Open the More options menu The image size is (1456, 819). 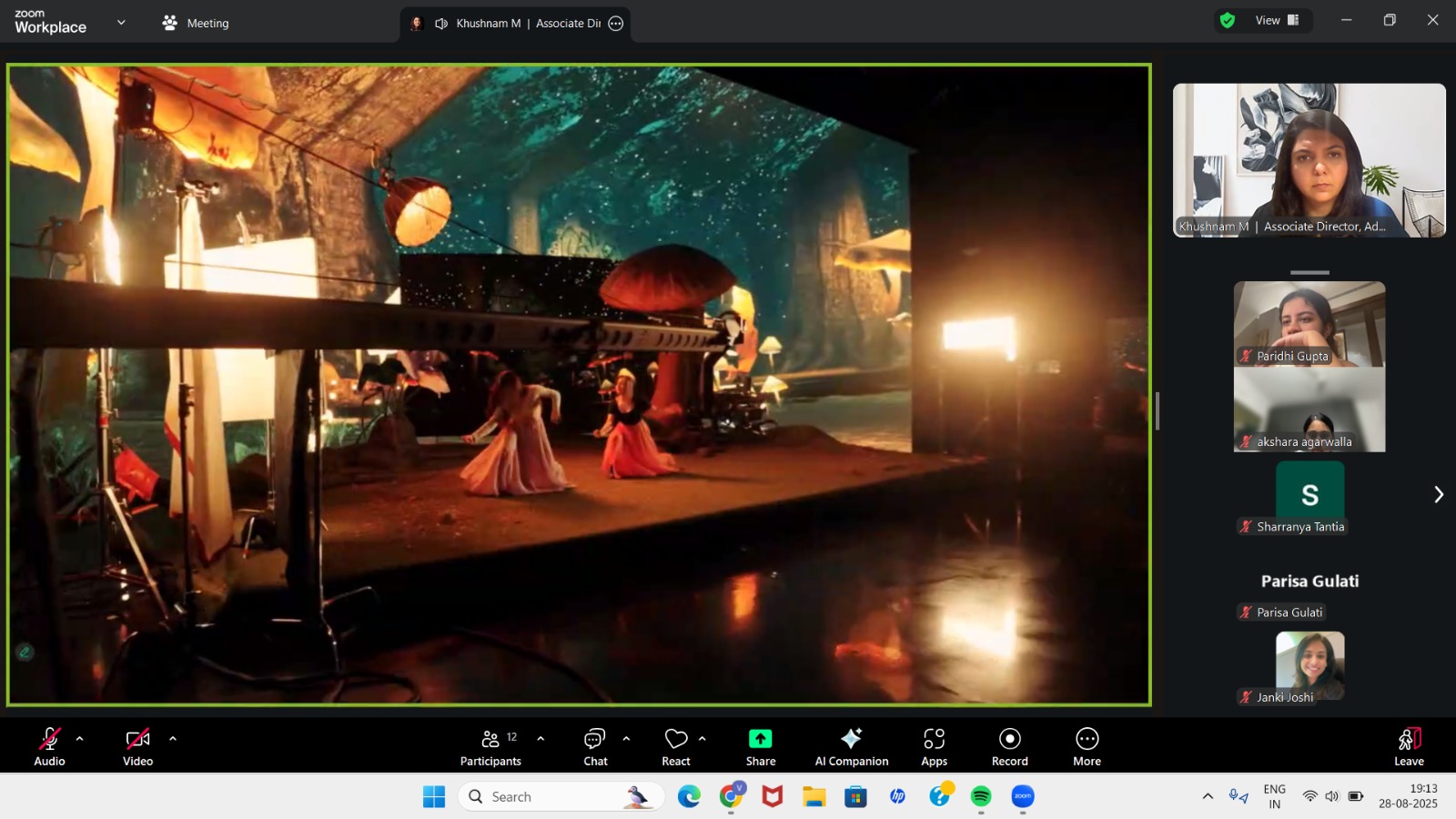coord(1087,746)
